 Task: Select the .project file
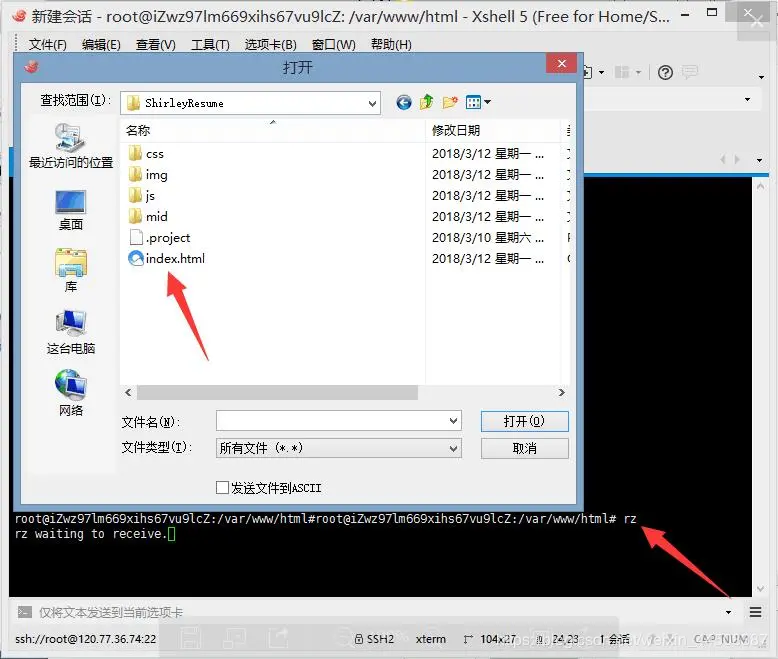click(x=159, y=238)
